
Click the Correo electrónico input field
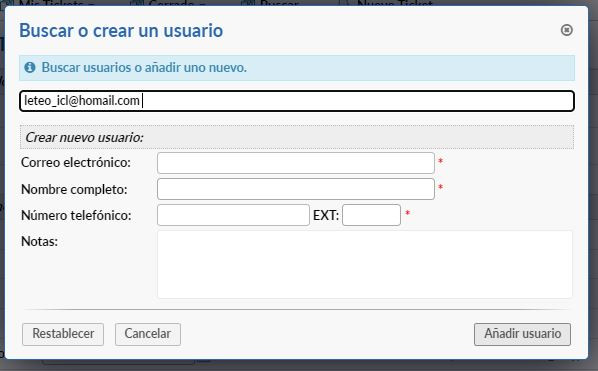[296, 163]
